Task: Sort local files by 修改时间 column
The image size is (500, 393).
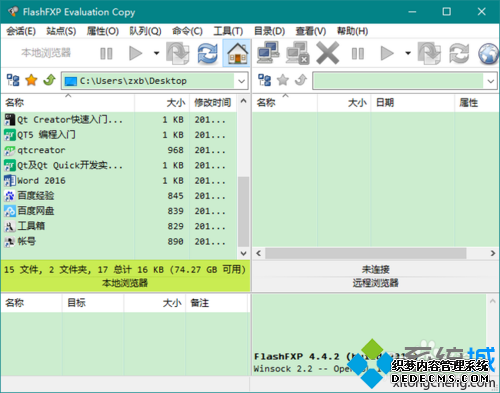Action: point(213,103)
